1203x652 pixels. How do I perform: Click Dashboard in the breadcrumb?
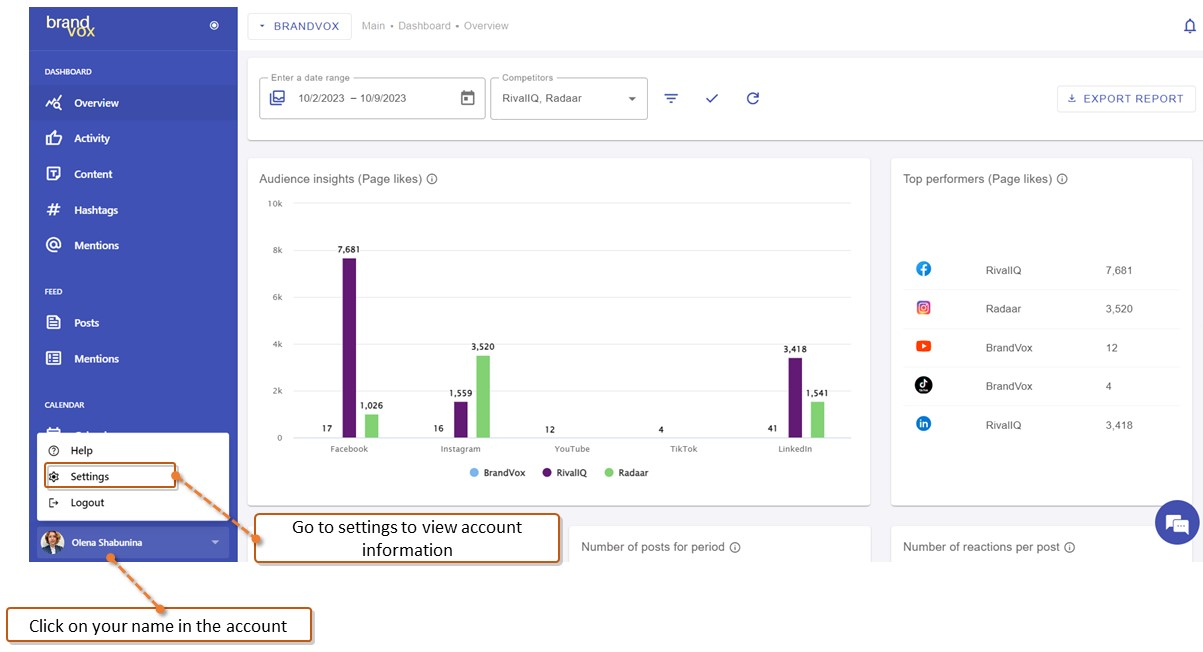424,26
